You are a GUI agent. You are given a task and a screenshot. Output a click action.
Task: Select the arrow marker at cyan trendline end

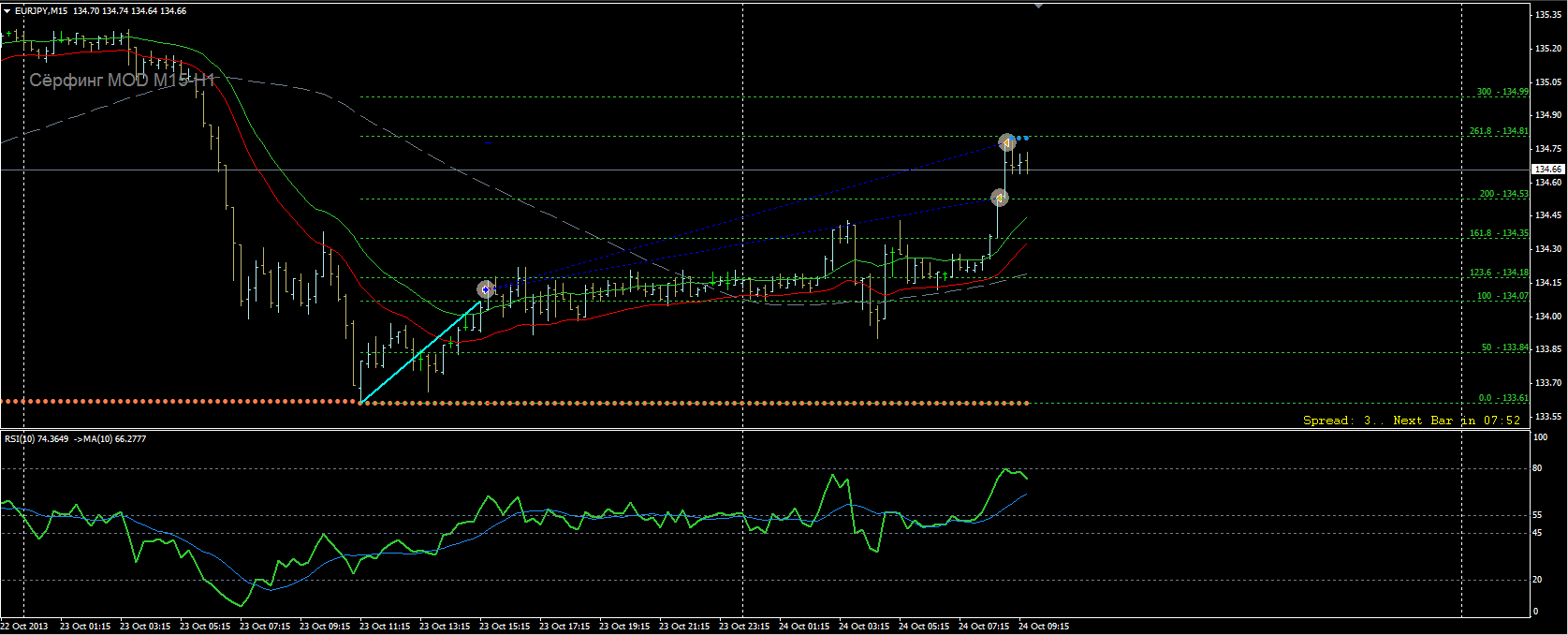485,289
